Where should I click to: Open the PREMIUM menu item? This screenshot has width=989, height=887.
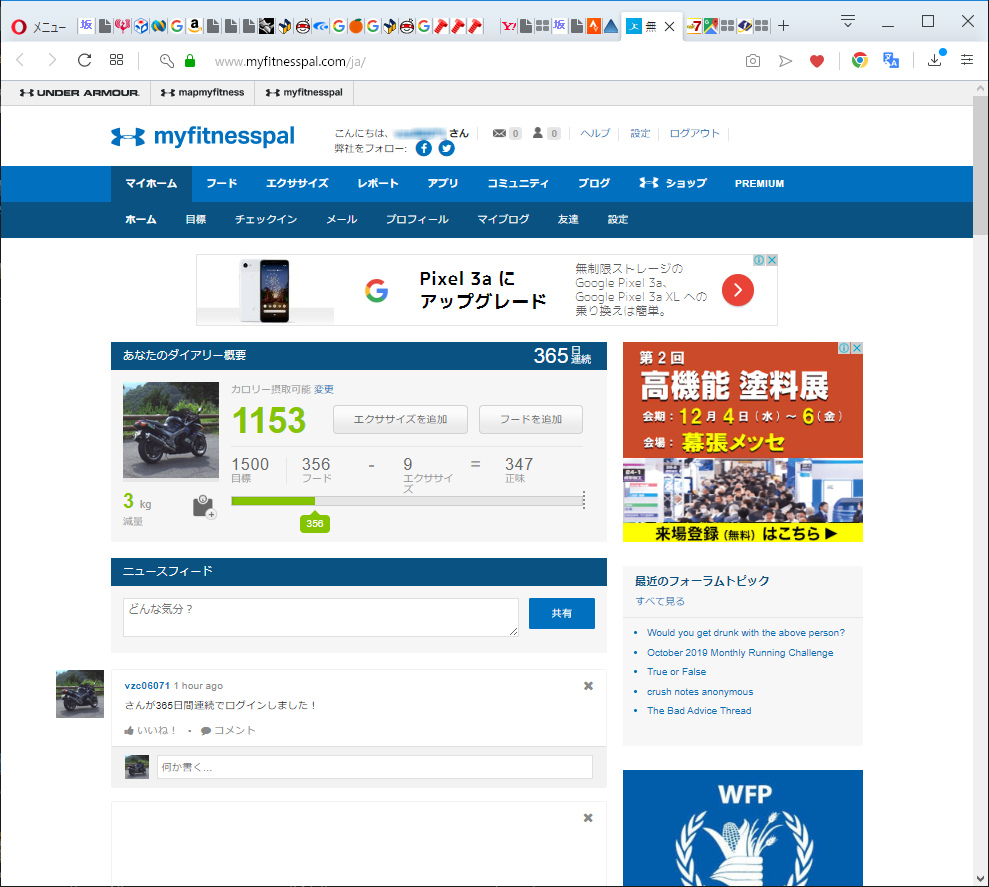pyautogui.click(x=759, y=184)
